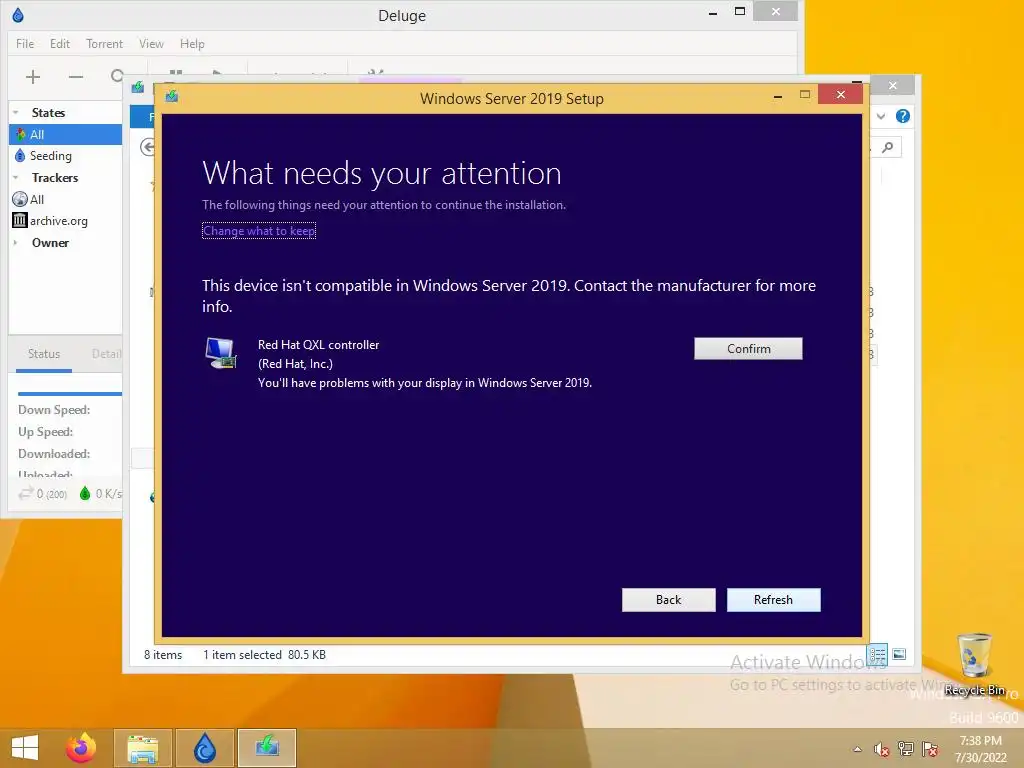Collapse the States section in Deluge sidebar
Image resolution: width=1024 pixels, height=768 pixels.
[x=16, y=112]
